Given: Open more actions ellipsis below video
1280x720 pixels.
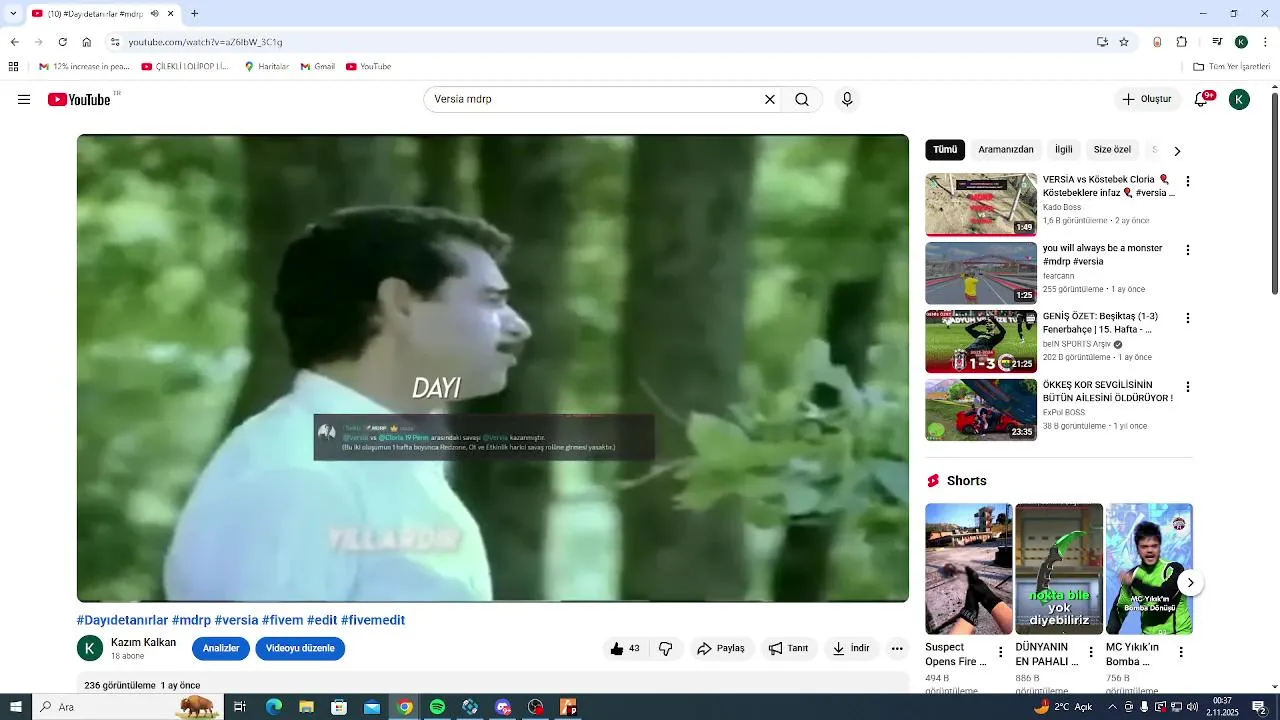Looking at the screenshot, I should pyautogui.click(x=897, y=648).
